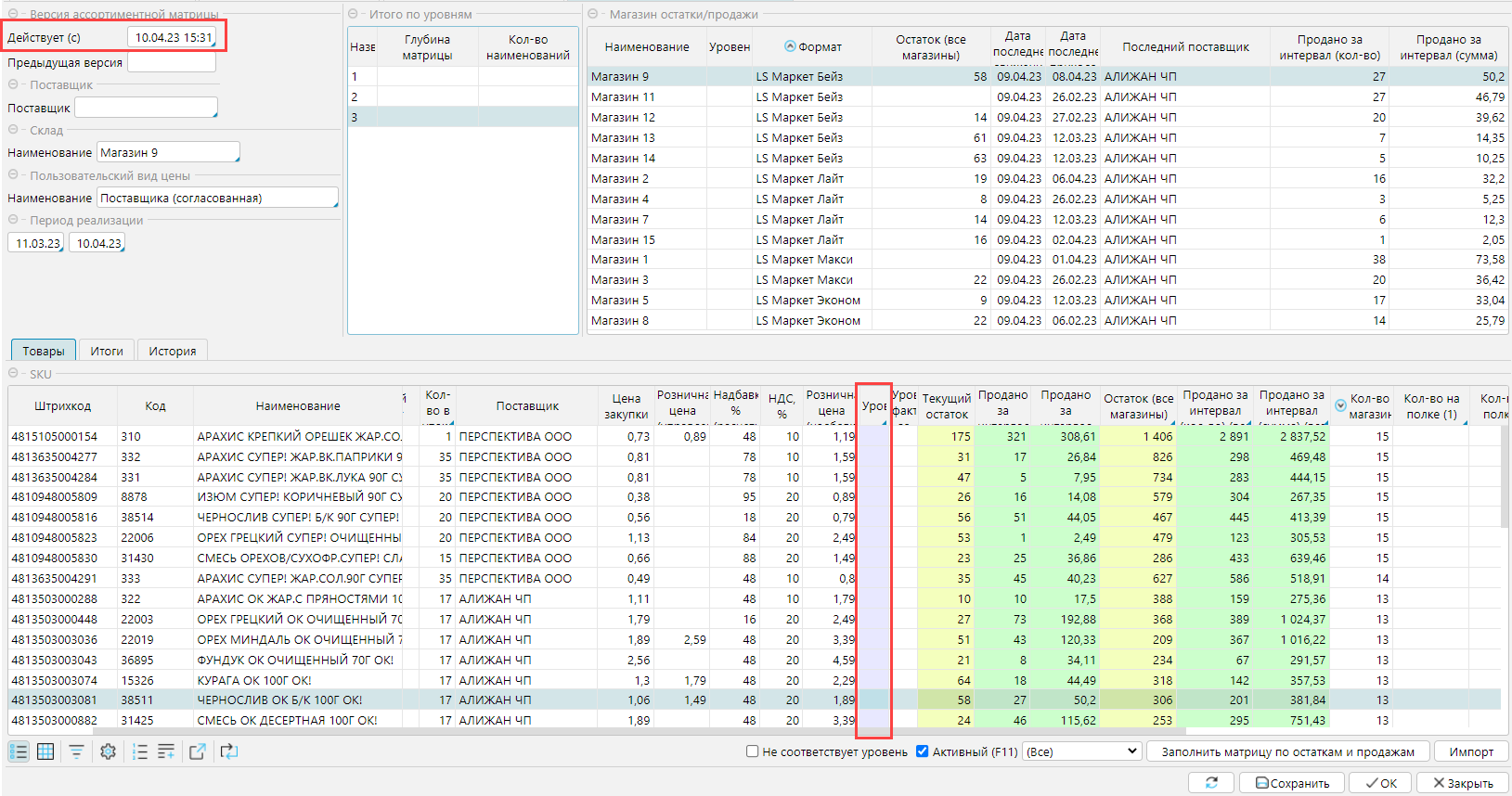Click 'Заполнить матрицу по остаткам и продажам'

1287,751
